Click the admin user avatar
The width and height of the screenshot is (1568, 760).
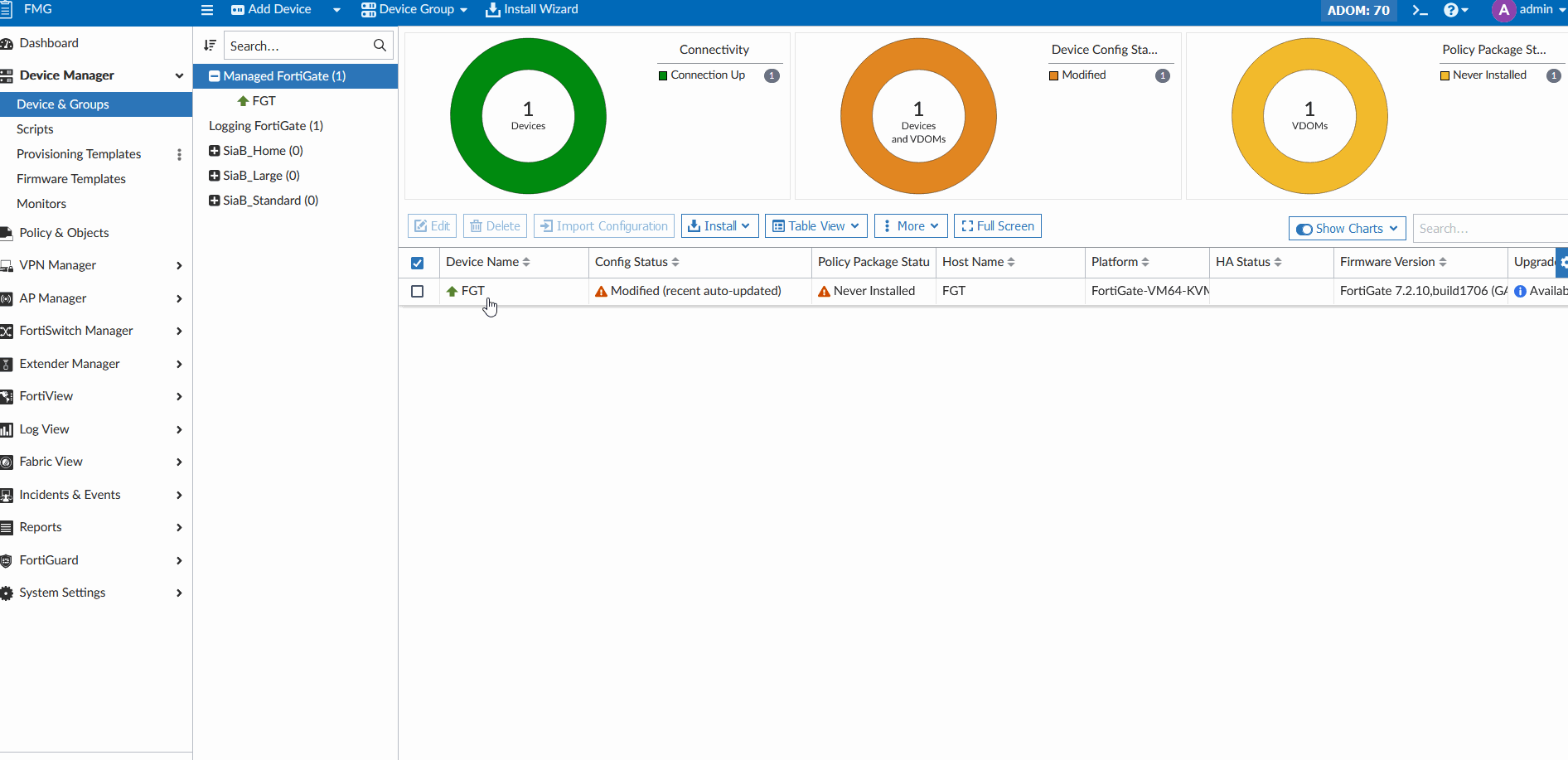pos(1503,10)
